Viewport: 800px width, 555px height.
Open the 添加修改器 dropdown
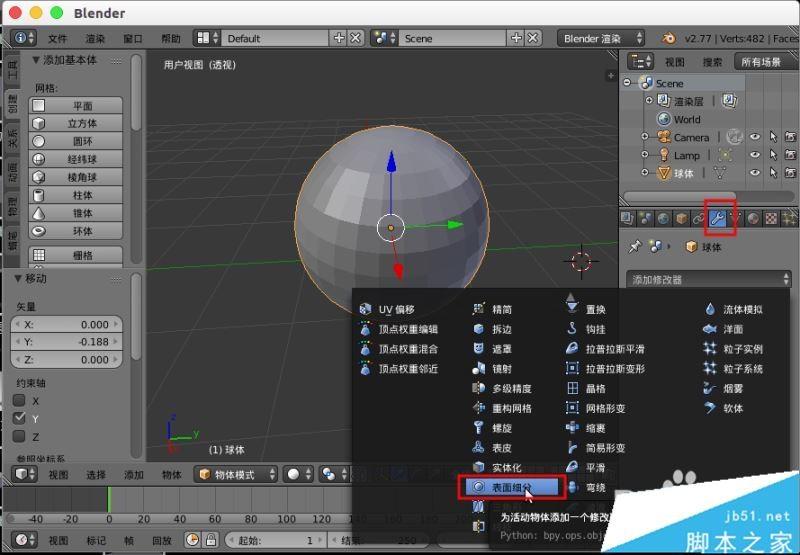tap(708, 279)
